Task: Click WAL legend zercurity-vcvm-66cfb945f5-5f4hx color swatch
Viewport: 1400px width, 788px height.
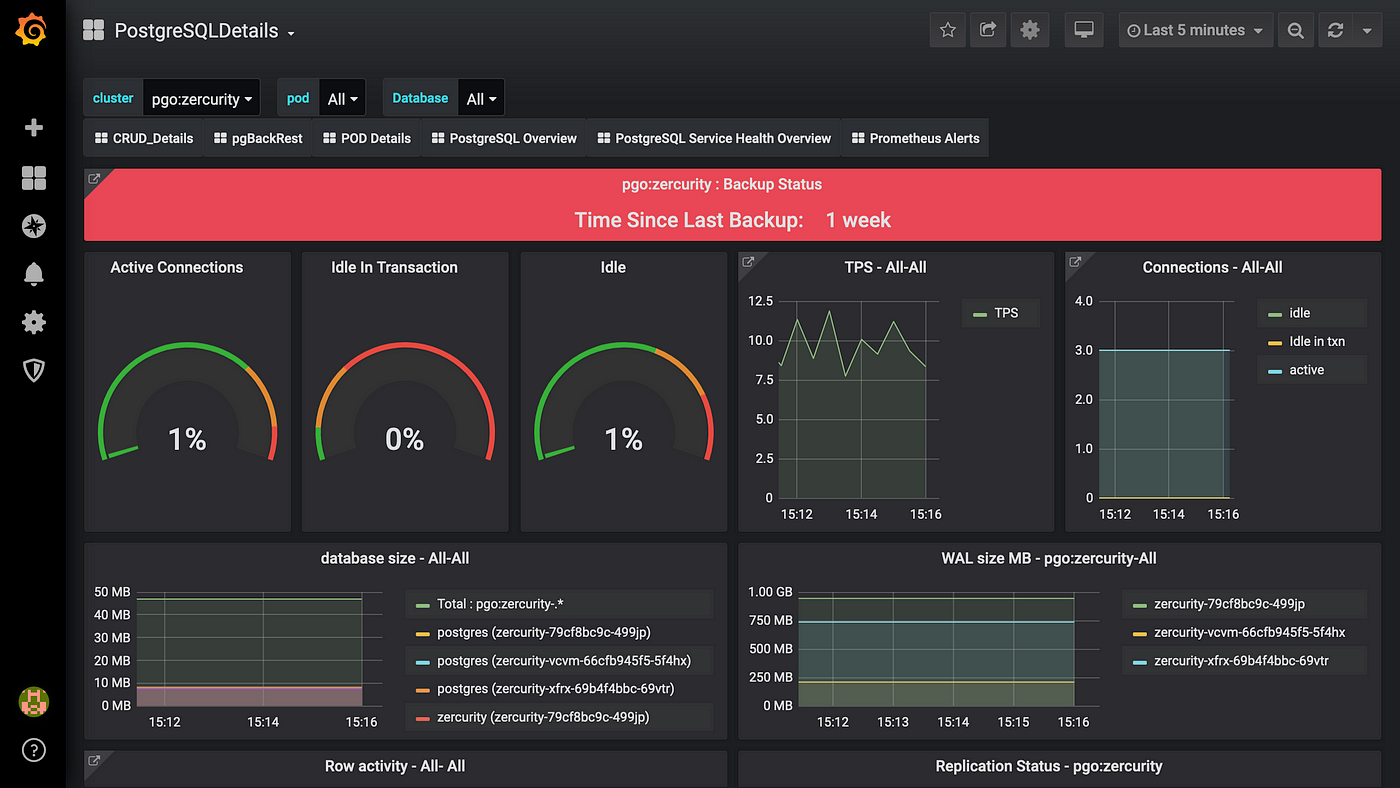Action: (1139, 633)
